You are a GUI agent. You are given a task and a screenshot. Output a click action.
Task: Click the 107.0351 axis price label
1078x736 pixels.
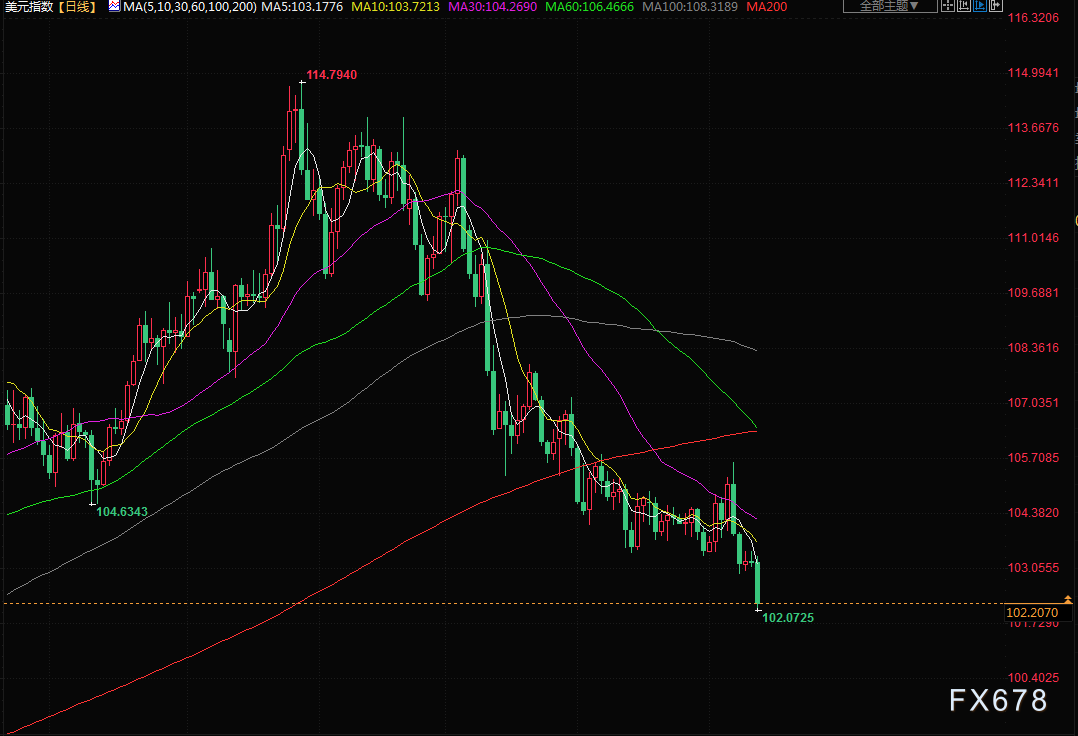[1033, 403]
